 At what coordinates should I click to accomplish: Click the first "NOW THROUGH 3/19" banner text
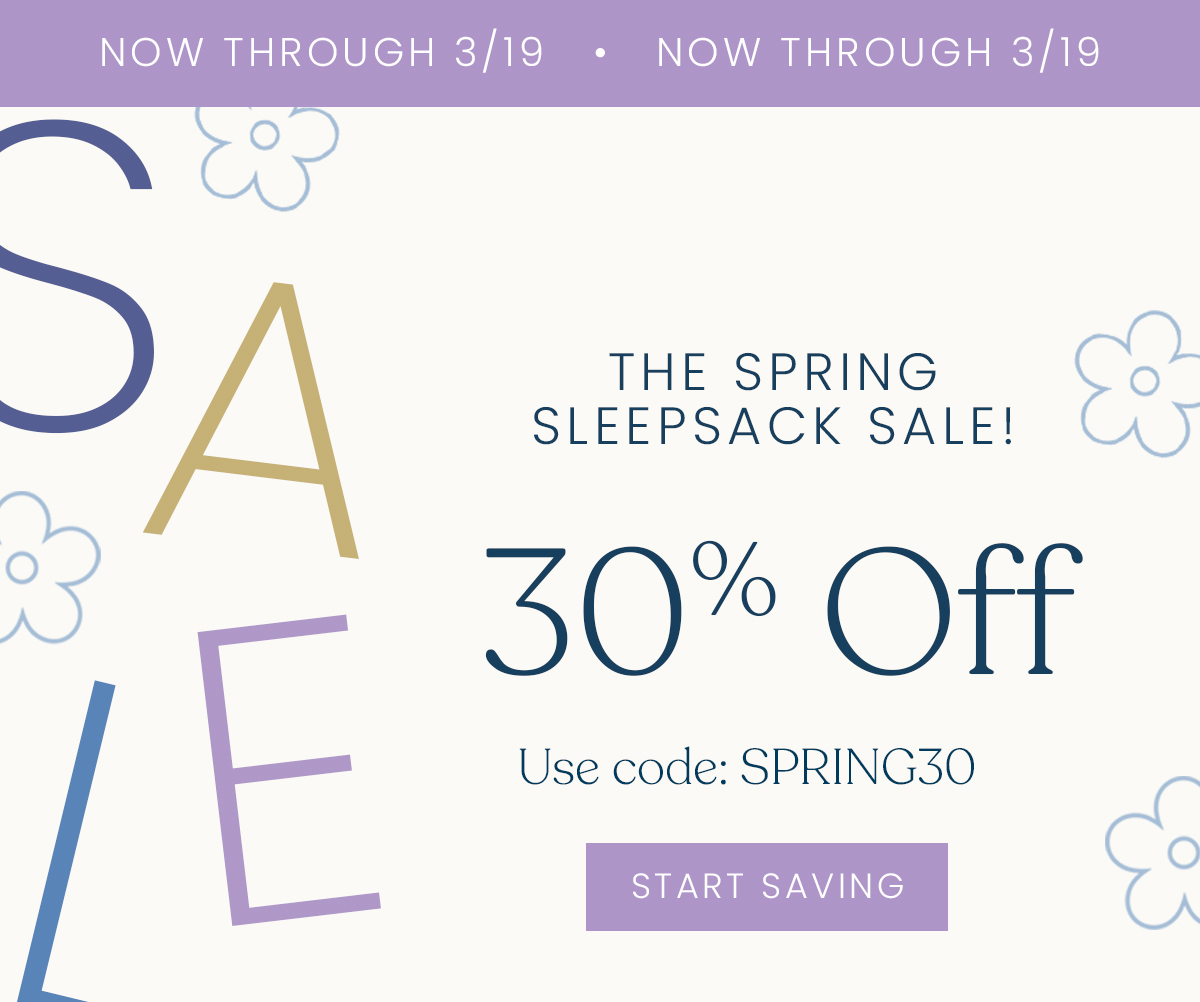click(x=322, y=53)
